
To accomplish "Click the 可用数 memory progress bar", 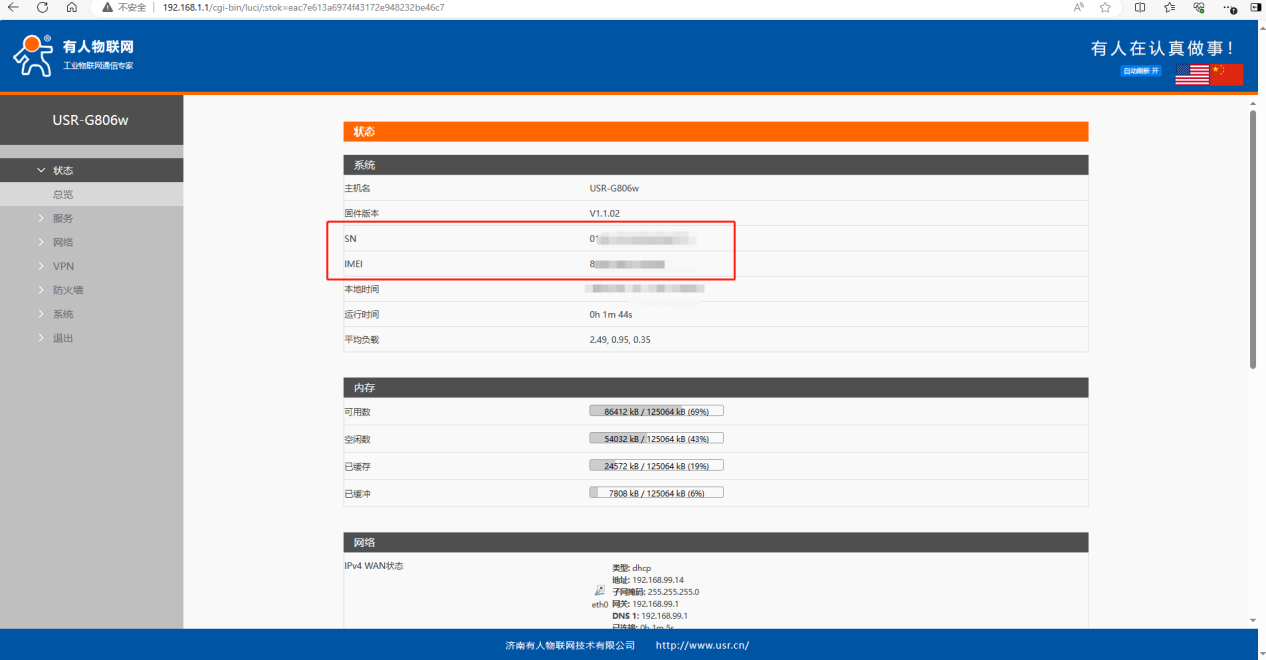I will [x=656, y=411].
